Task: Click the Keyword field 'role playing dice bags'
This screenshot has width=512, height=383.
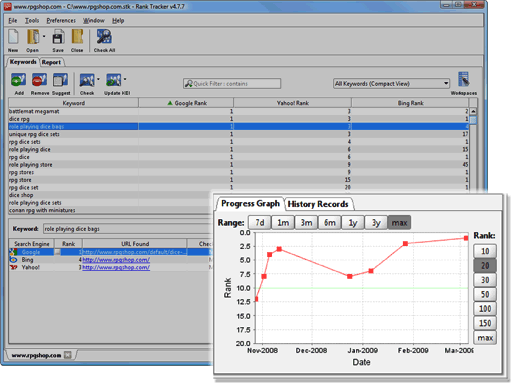Action: point(127,229)
